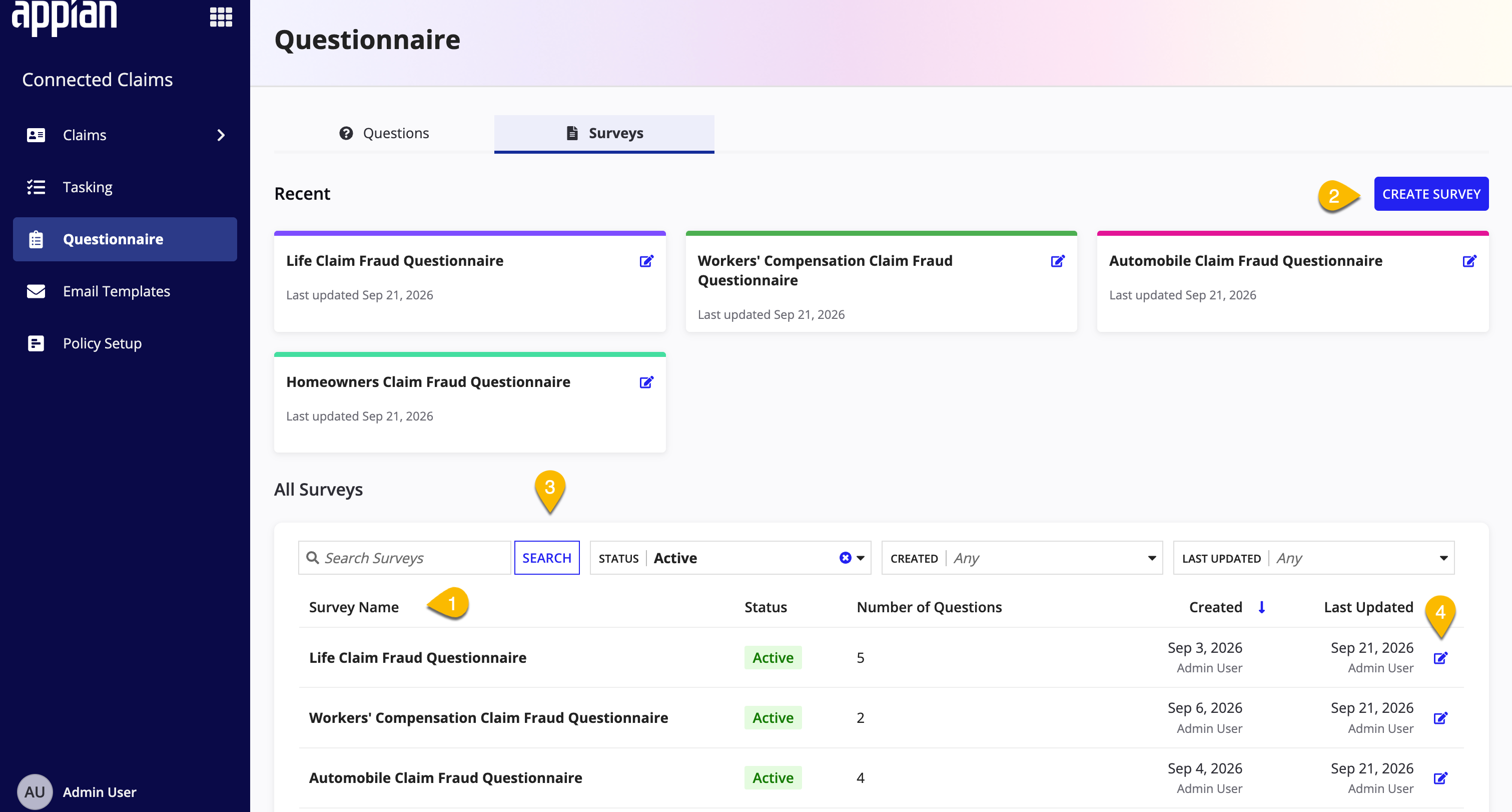Click the AU user avatar

tap(35, 792)
